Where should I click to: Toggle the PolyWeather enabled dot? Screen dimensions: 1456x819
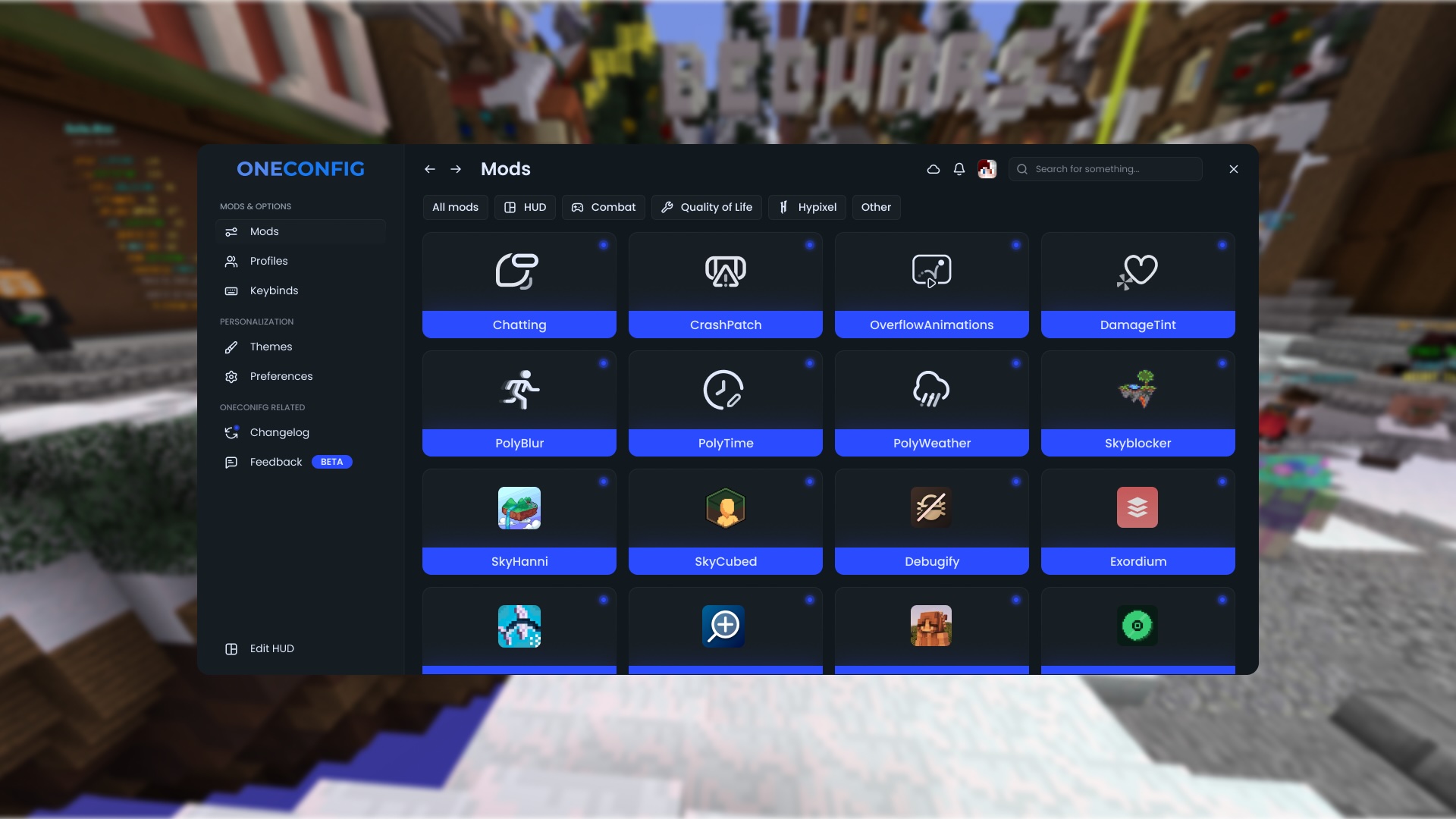[x=1016, y=363]
